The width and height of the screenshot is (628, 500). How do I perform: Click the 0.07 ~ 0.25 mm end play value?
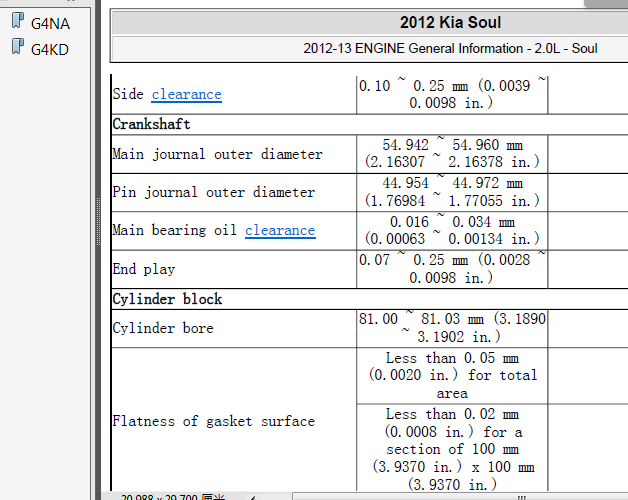point(452,269)
